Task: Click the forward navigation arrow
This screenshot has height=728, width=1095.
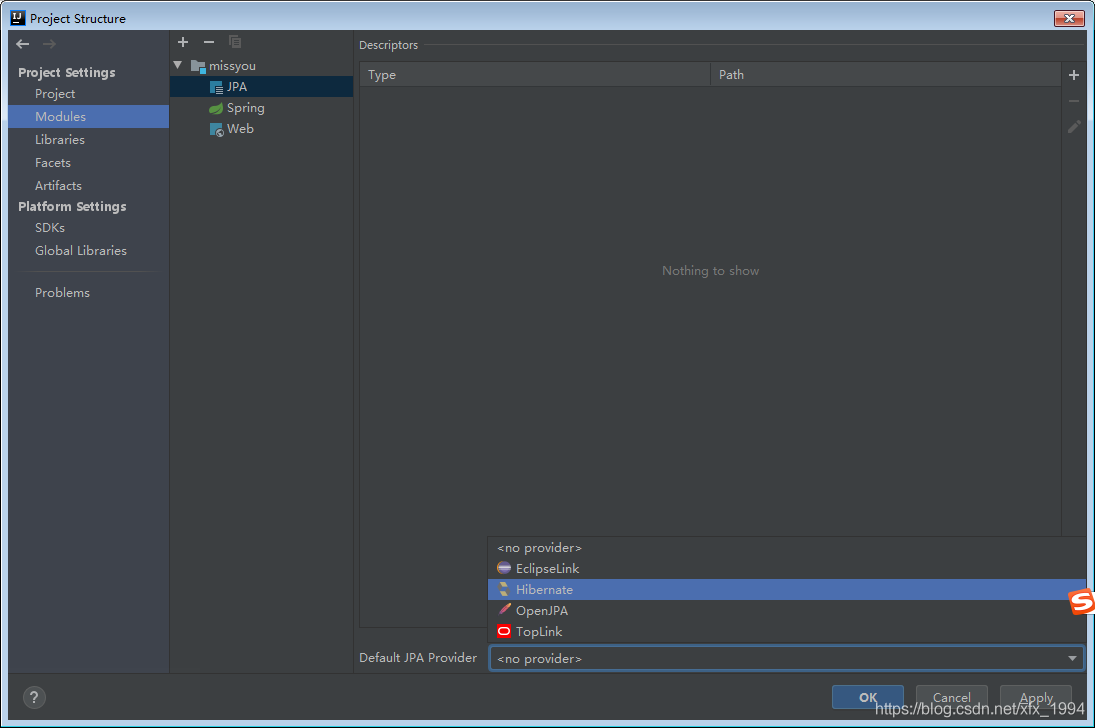Action: pos(49,44)
